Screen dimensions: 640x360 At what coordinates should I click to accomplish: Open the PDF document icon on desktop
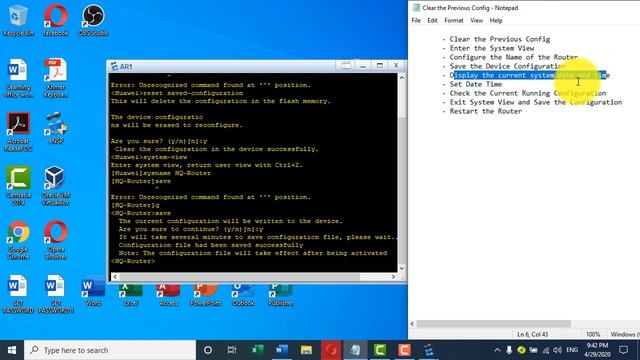tap(56, 78)
